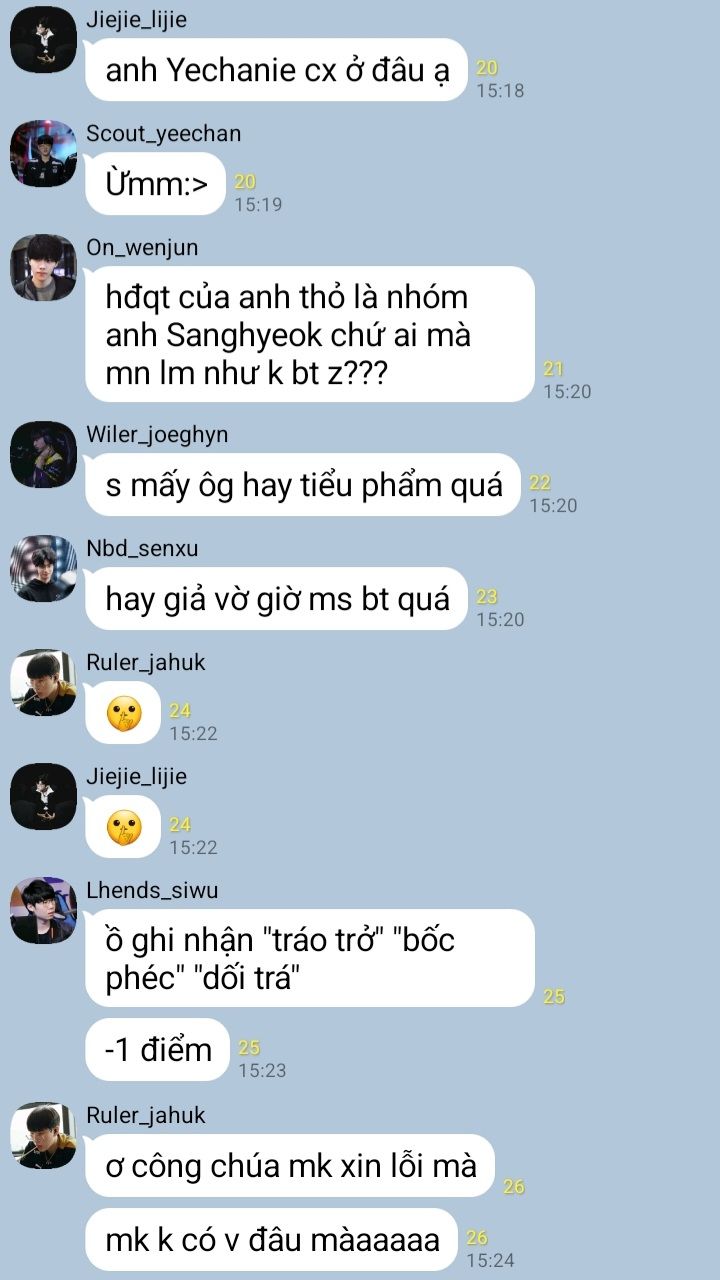
Task: Open Lhends_siwu's profile picture
Action: [43, 910]
